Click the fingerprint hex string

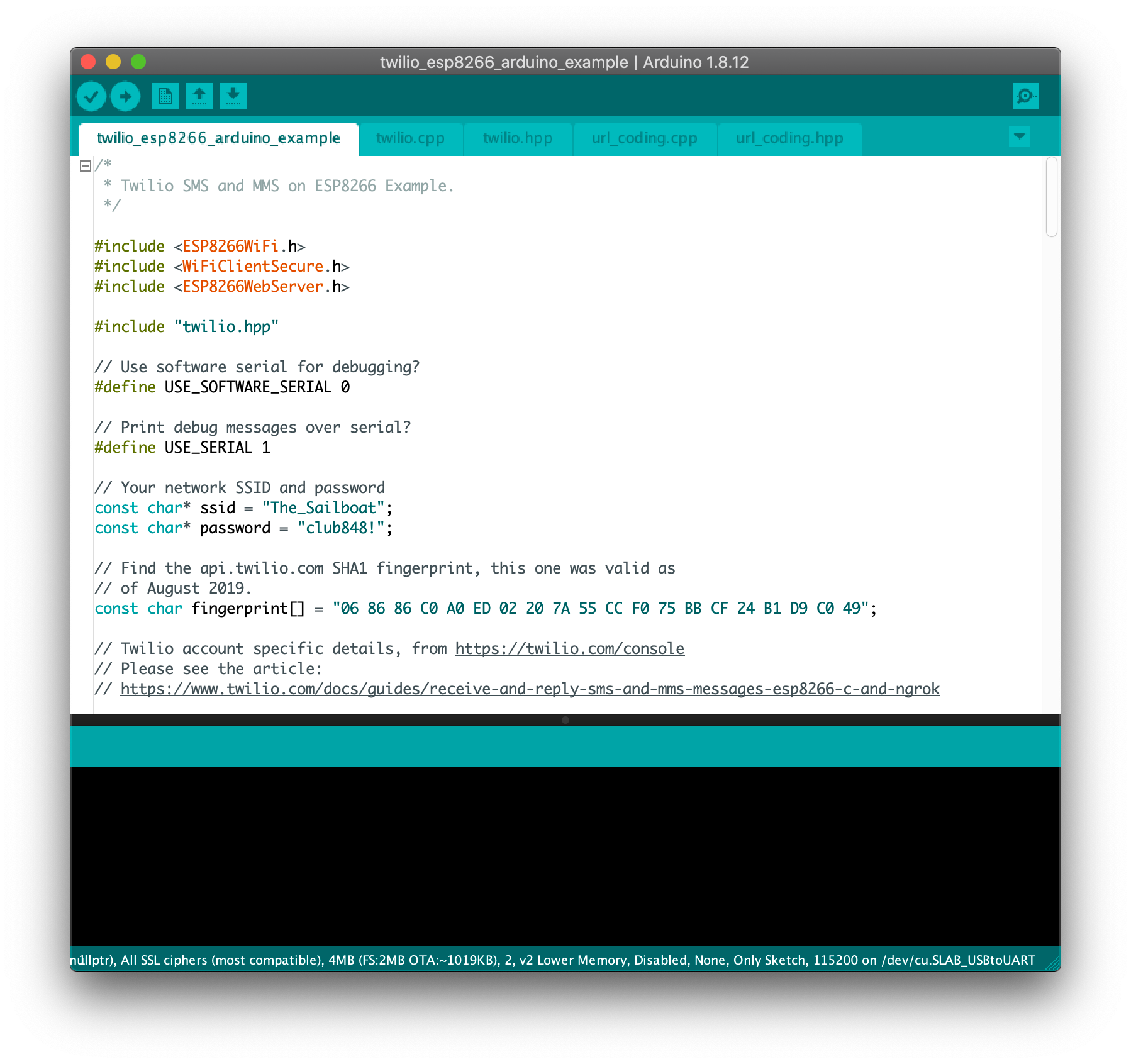coord(601,608)
